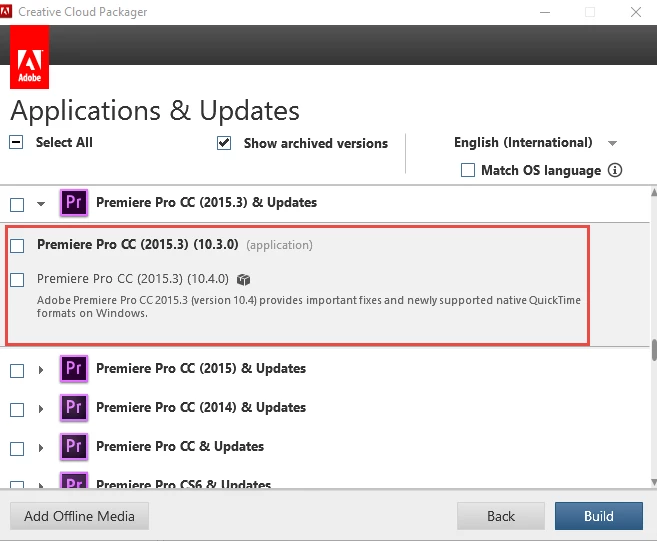Select the Premiere Pro CC (2015.3) (10.3.0) label
The image size is (657, 541).
point(137,244)
